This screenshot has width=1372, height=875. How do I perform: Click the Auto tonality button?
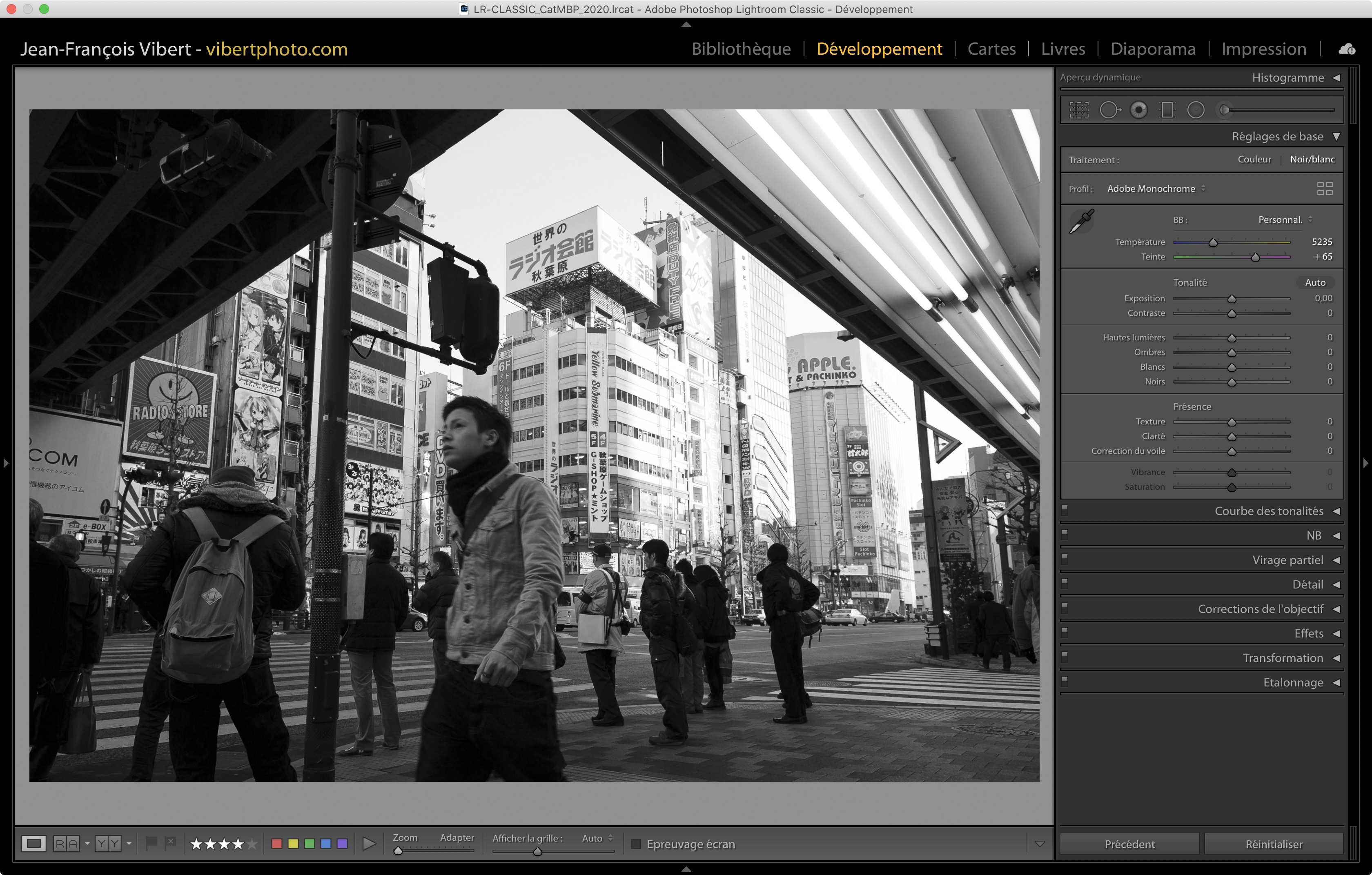pos(1315,282)
